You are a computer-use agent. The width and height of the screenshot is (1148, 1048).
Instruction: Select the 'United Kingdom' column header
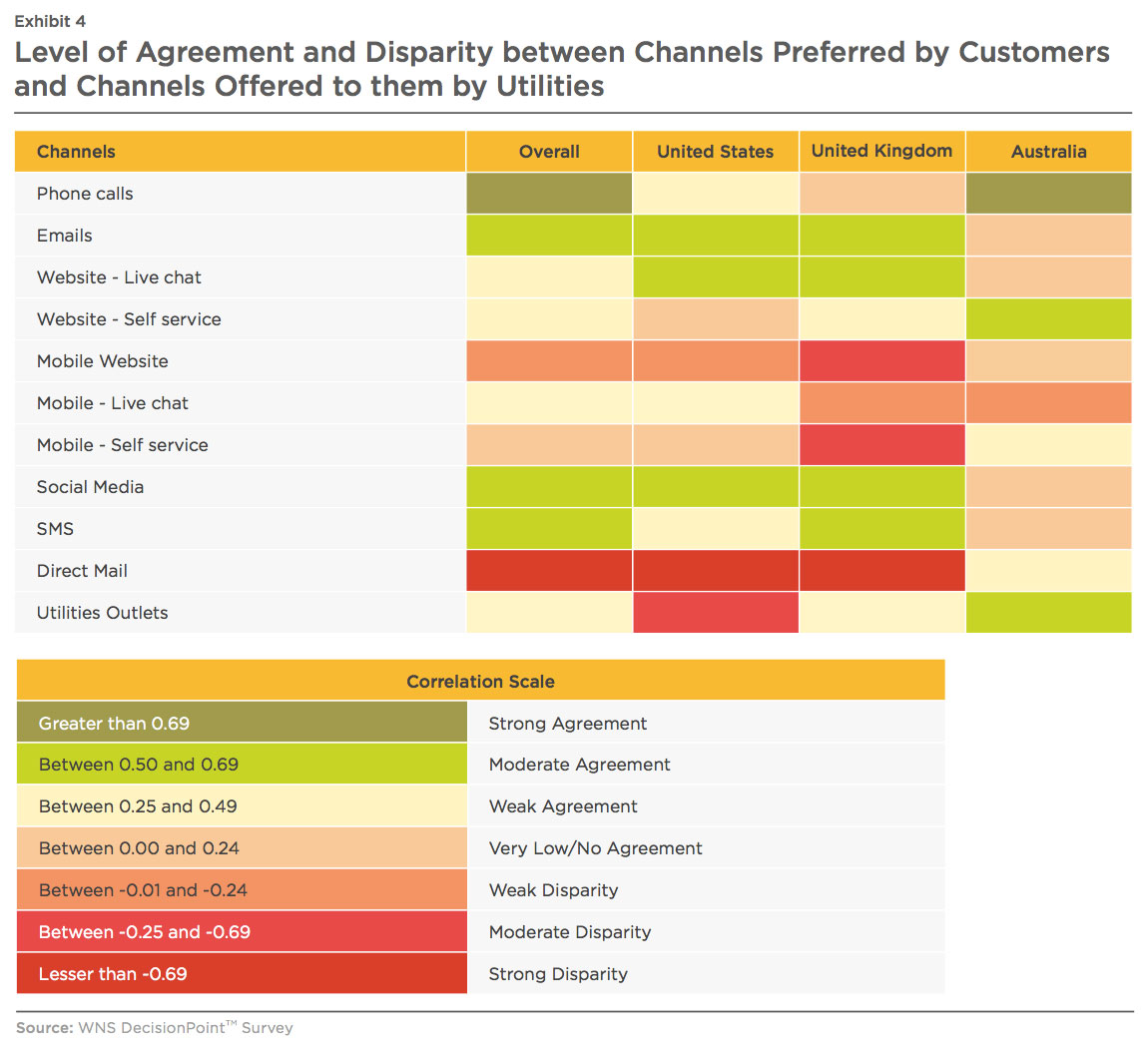[882, 152]
